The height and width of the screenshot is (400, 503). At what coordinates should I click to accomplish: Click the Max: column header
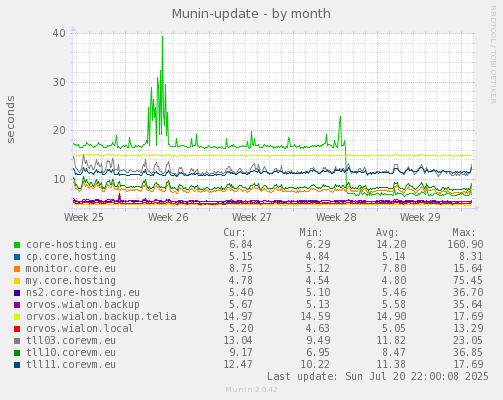464,232
